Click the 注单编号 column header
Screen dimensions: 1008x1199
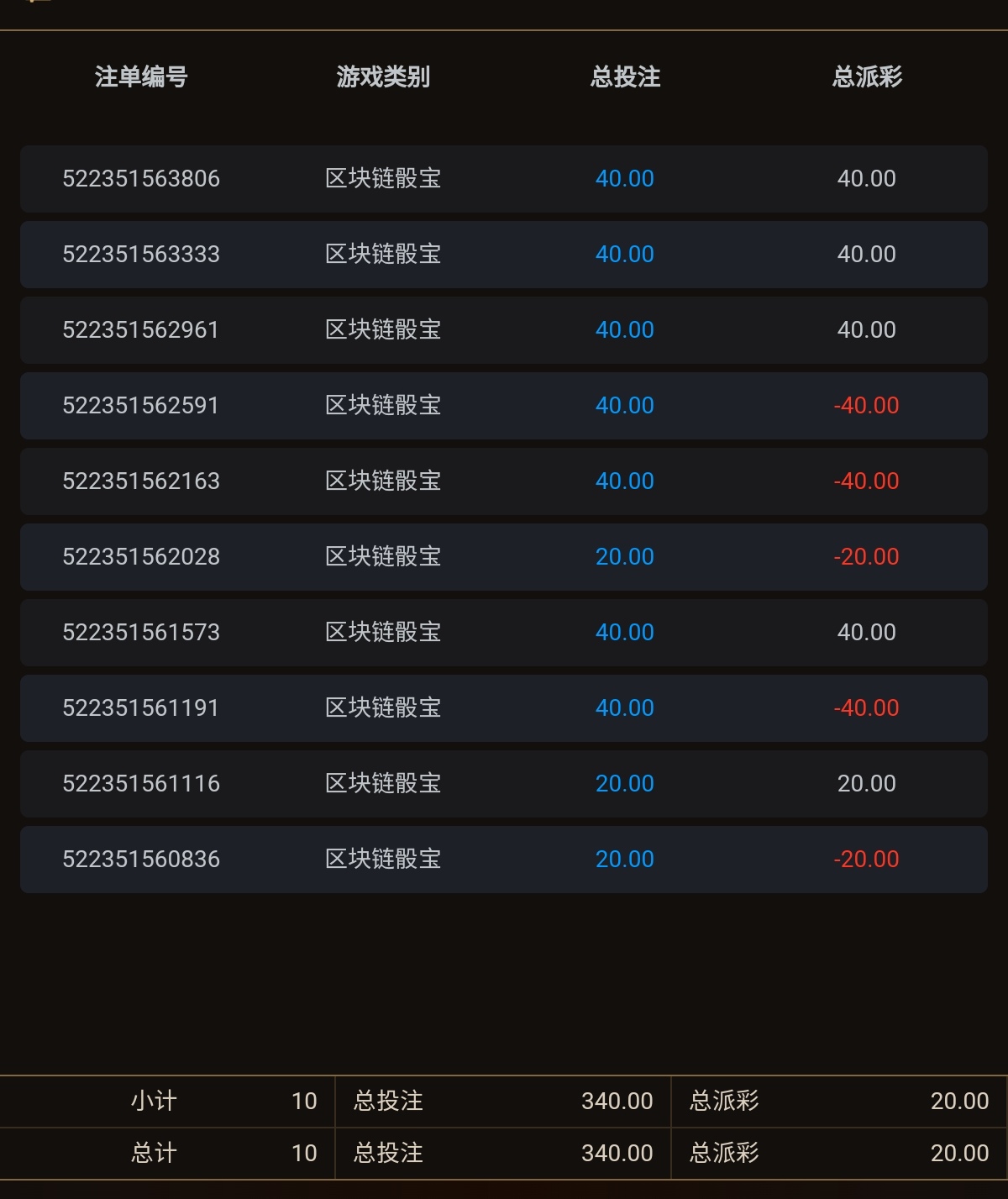[x=141, y=77]
